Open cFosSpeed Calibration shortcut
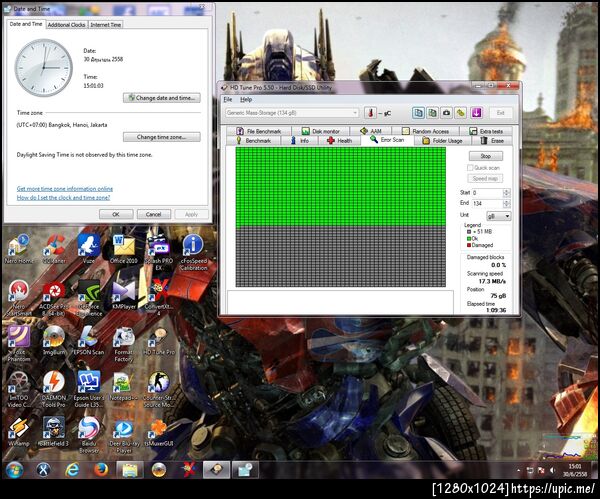Image resolution: width=600 pixels, height=499 pixels. (193, 253)
